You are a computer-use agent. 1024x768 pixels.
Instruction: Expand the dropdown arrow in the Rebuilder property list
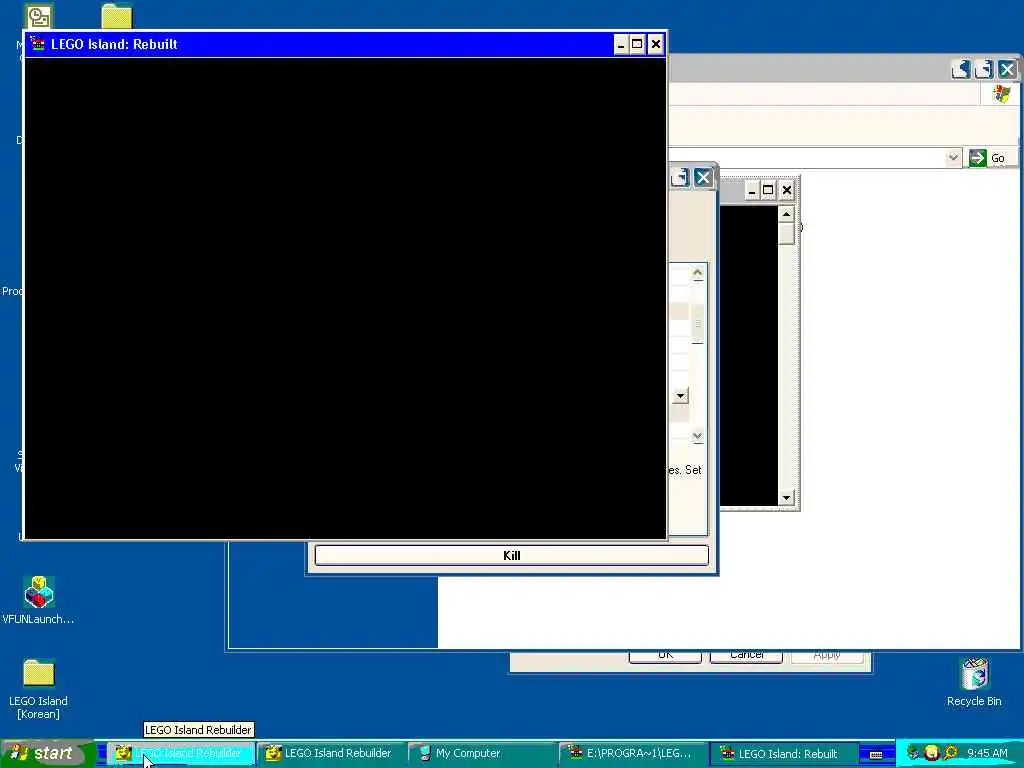(x=680, y=396)
